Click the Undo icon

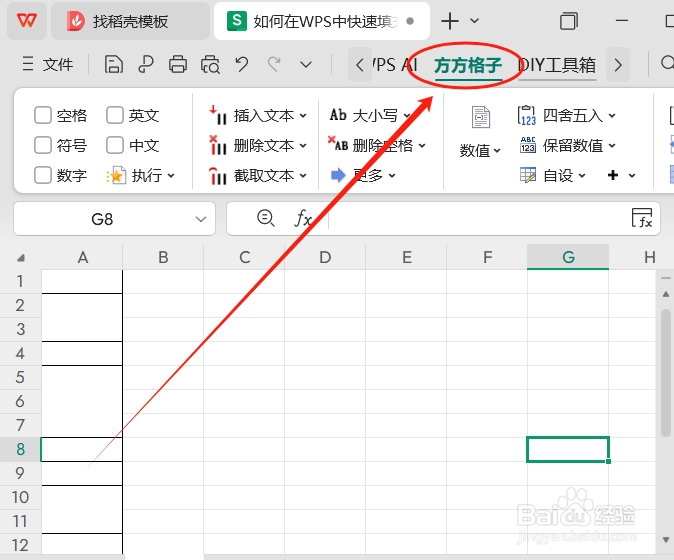tap(242, 64)
